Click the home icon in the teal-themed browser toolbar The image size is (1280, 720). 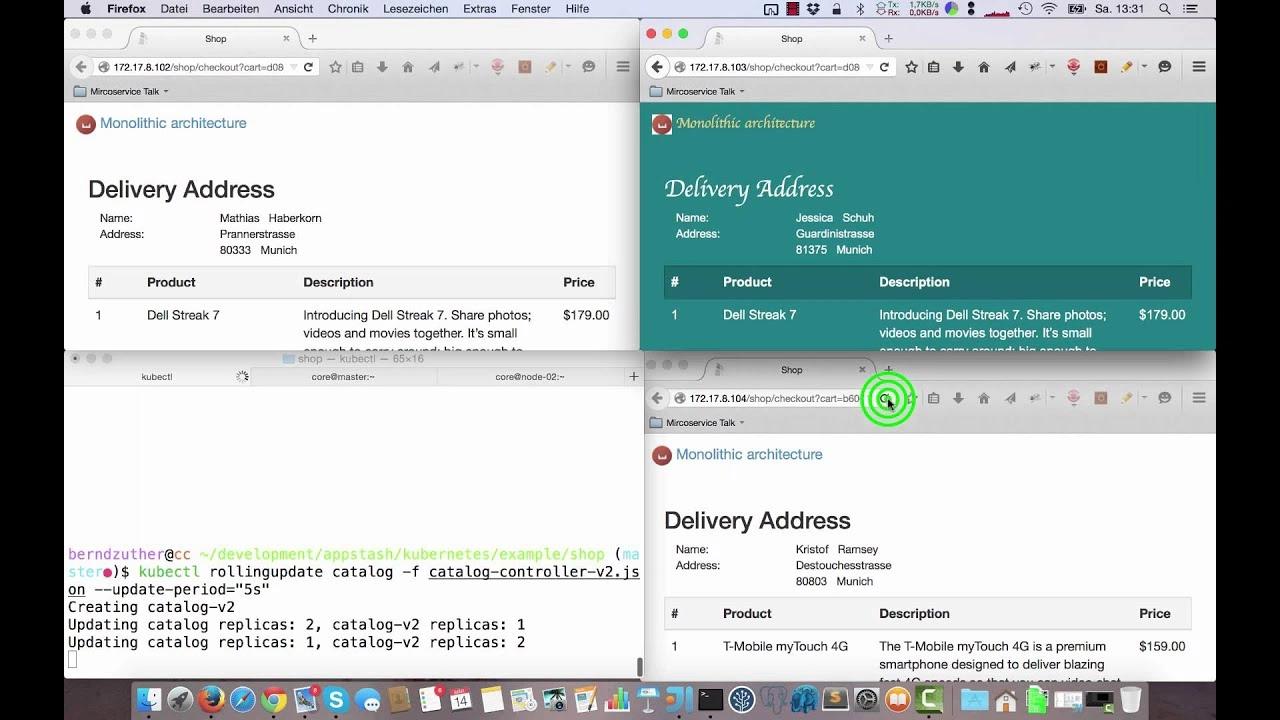tap(984, 67)
